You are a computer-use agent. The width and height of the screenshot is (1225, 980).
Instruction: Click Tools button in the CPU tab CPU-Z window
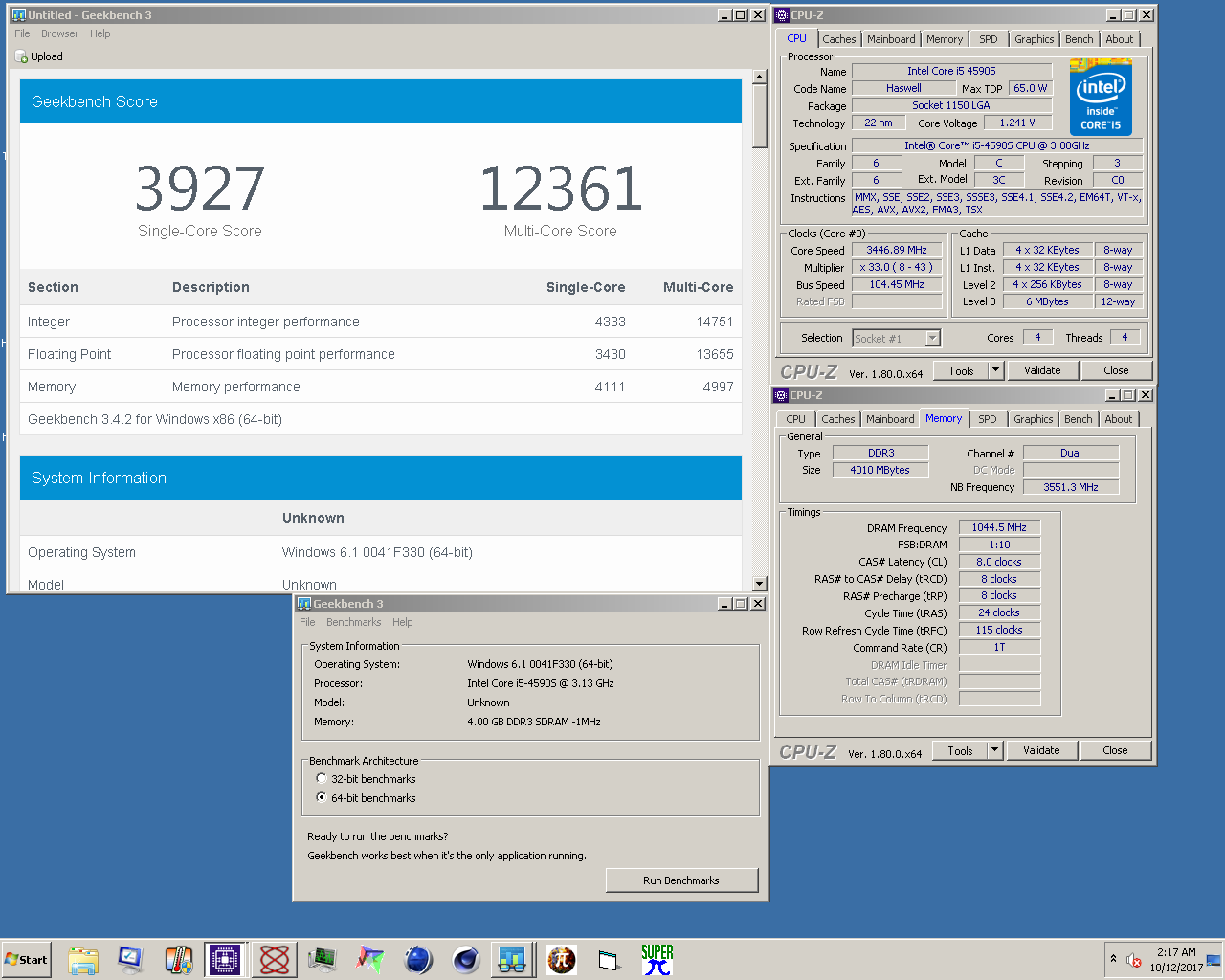coord(962,370)
